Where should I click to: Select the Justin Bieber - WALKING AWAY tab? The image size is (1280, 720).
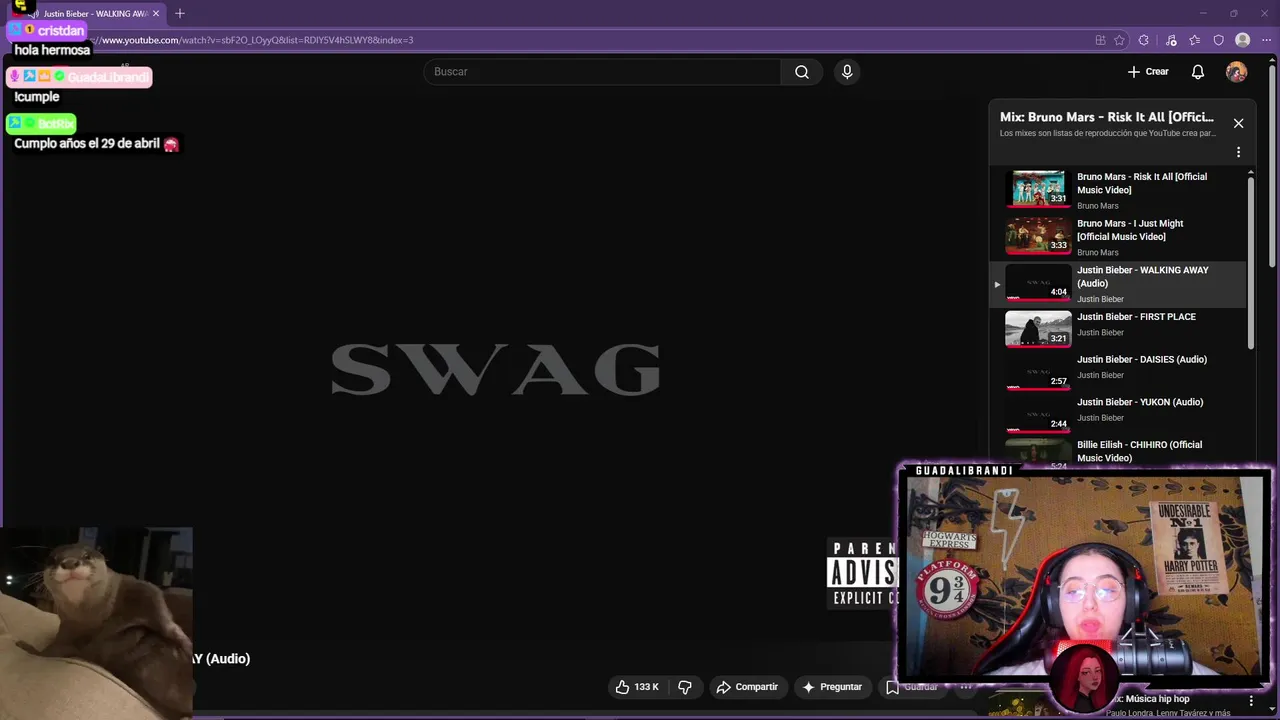tap(94, 14)
